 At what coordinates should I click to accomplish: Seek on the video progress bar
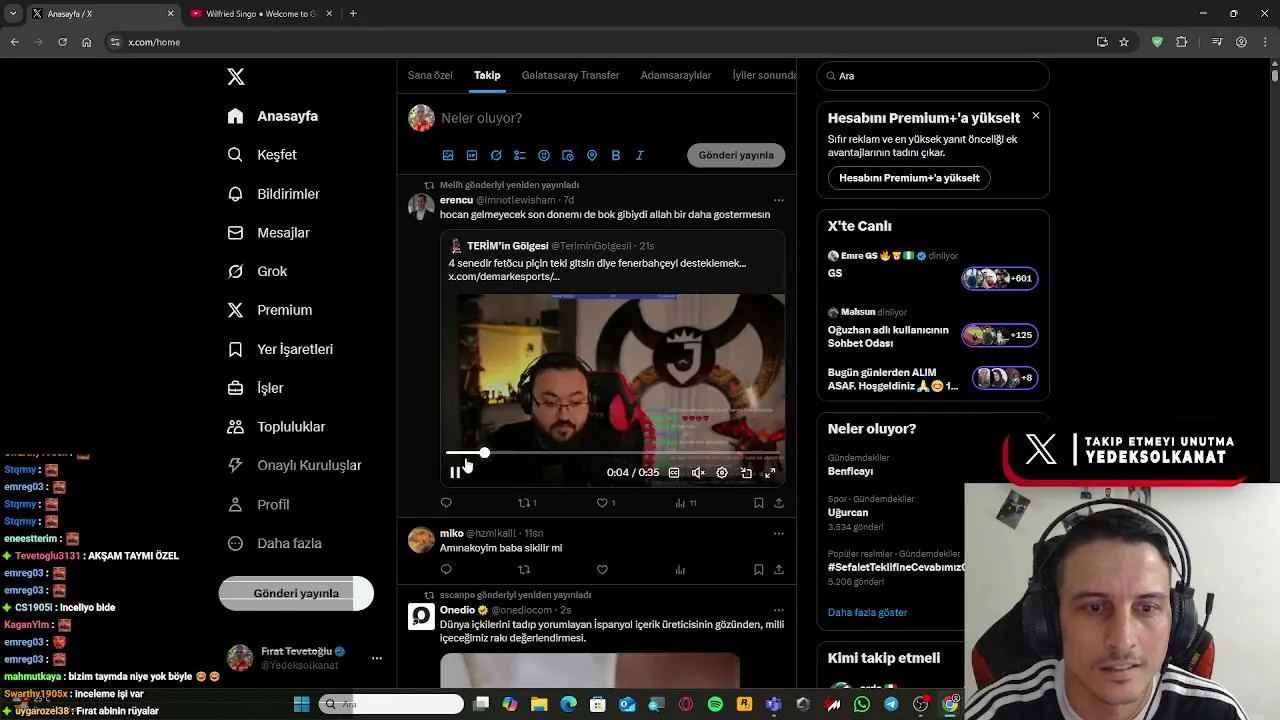[613, 453]
